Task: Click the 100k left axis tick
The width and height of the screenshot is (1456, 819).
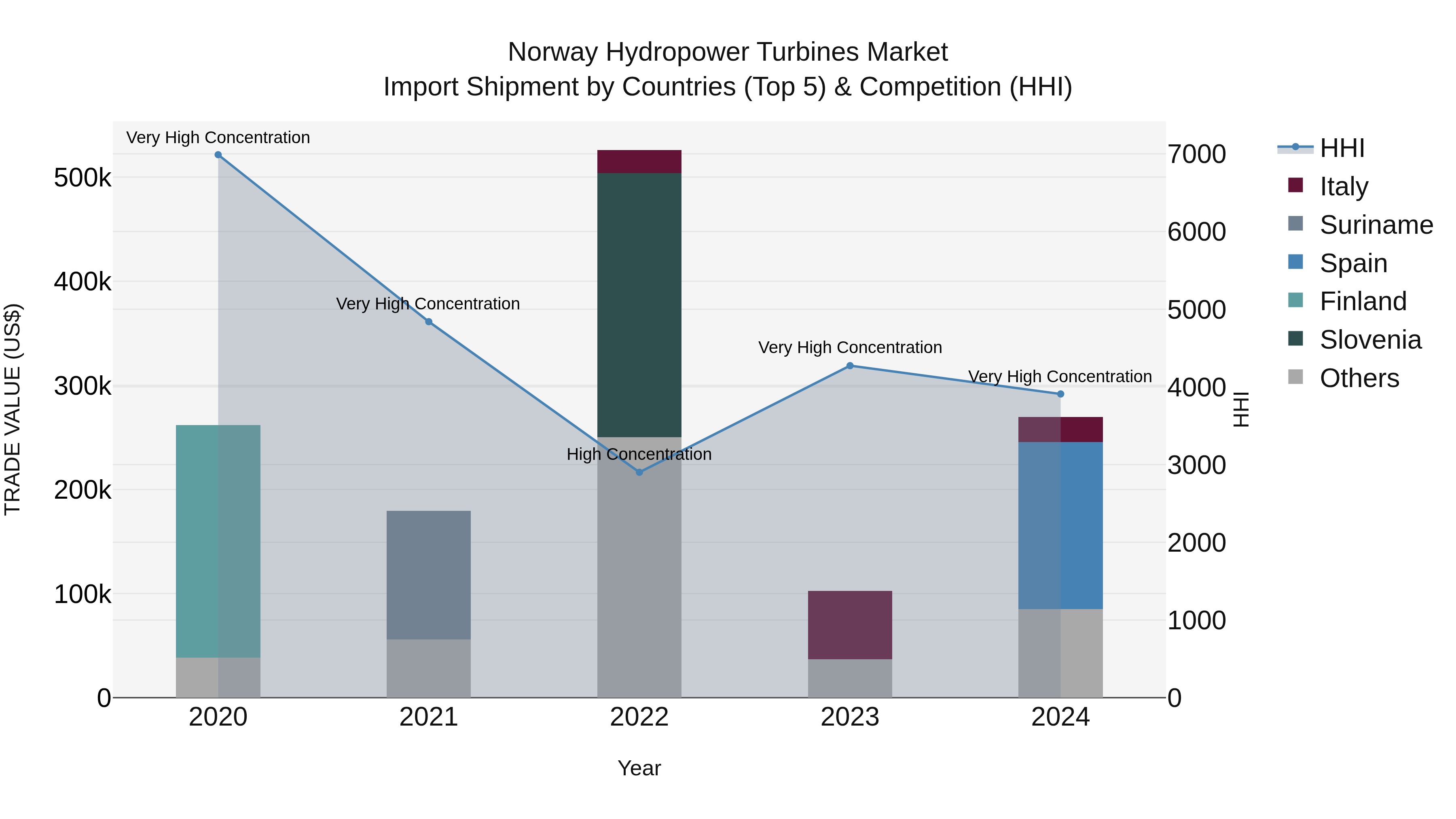Action: (x=83, y=595)
